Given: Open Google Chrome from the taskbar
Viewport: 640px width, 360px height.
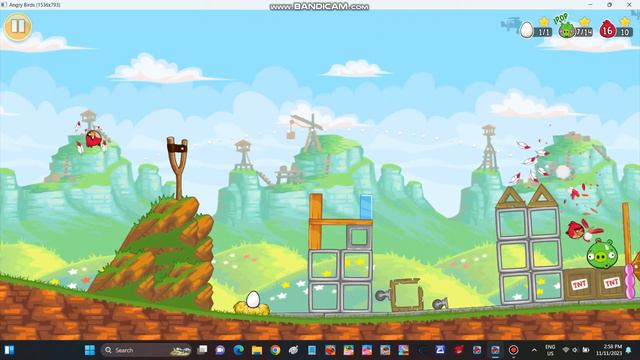Looking at the screenshot, I should tap(275, 350).
